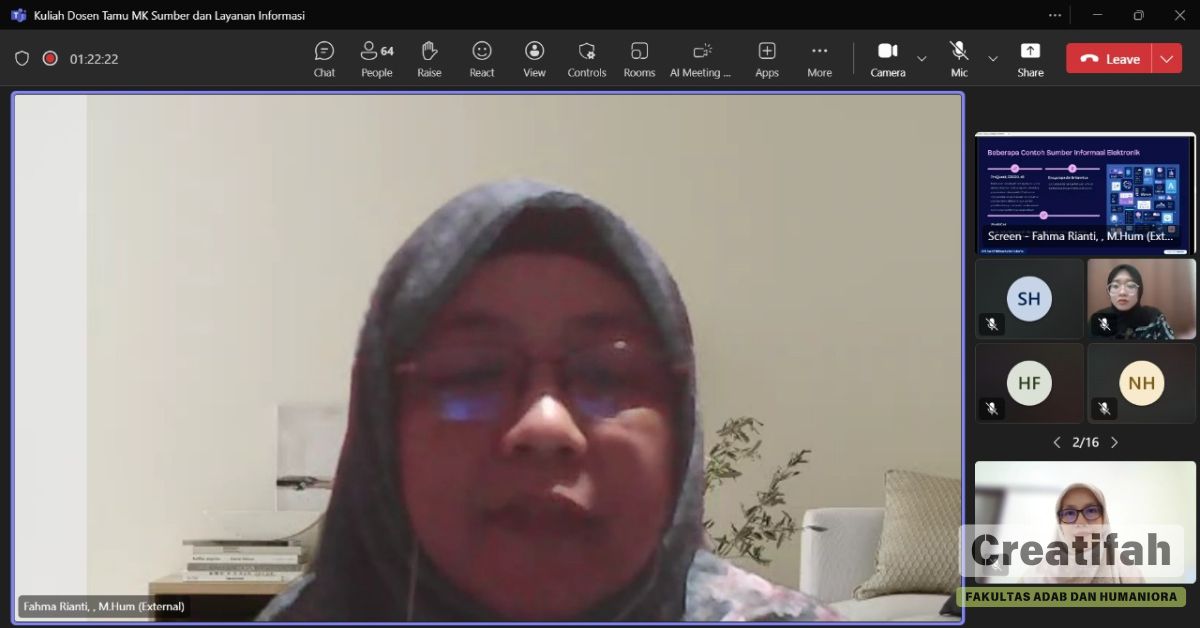Open the title bar ellipsis menu
The image size is (1200, 628).
pyautogui.click(x=1055, y=15)
